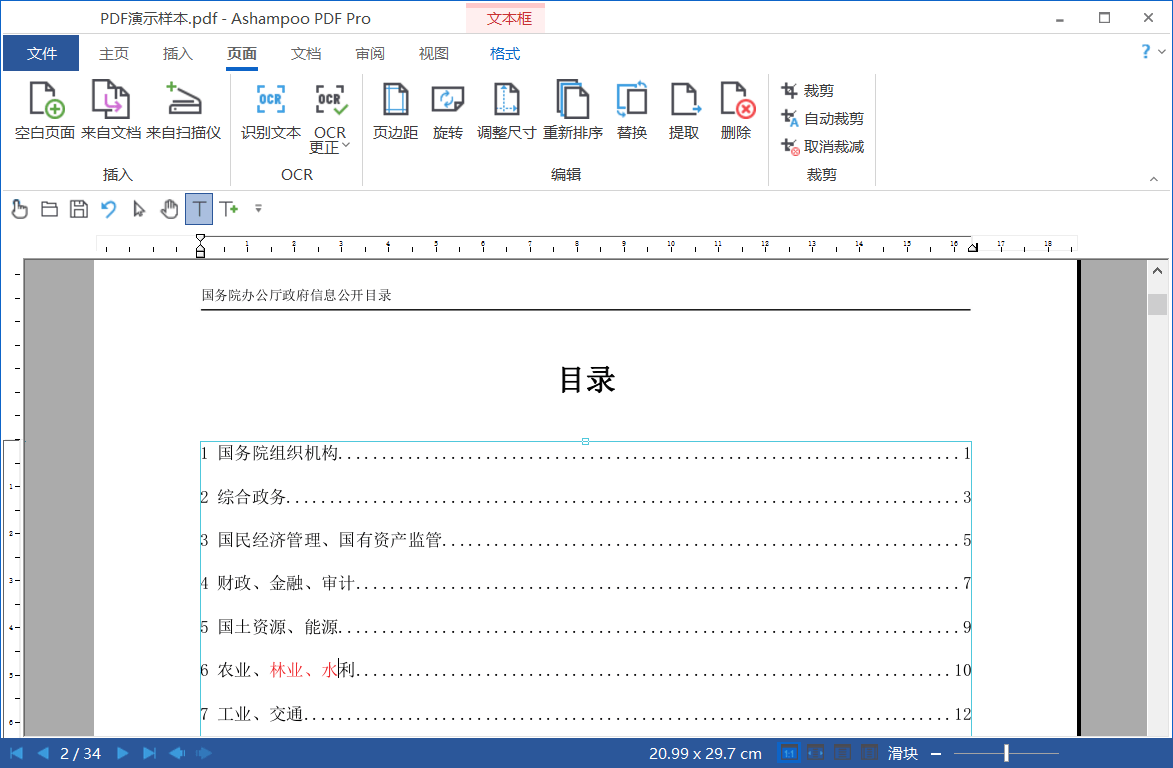Toggle fit width view mode
Image resolution: width=1173 pixels, height=768 pixels.
pos(815,753)
